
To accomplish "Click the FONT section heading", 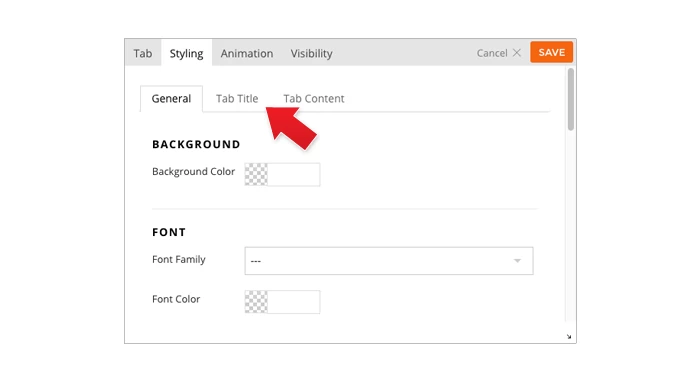I will [169, 232].
